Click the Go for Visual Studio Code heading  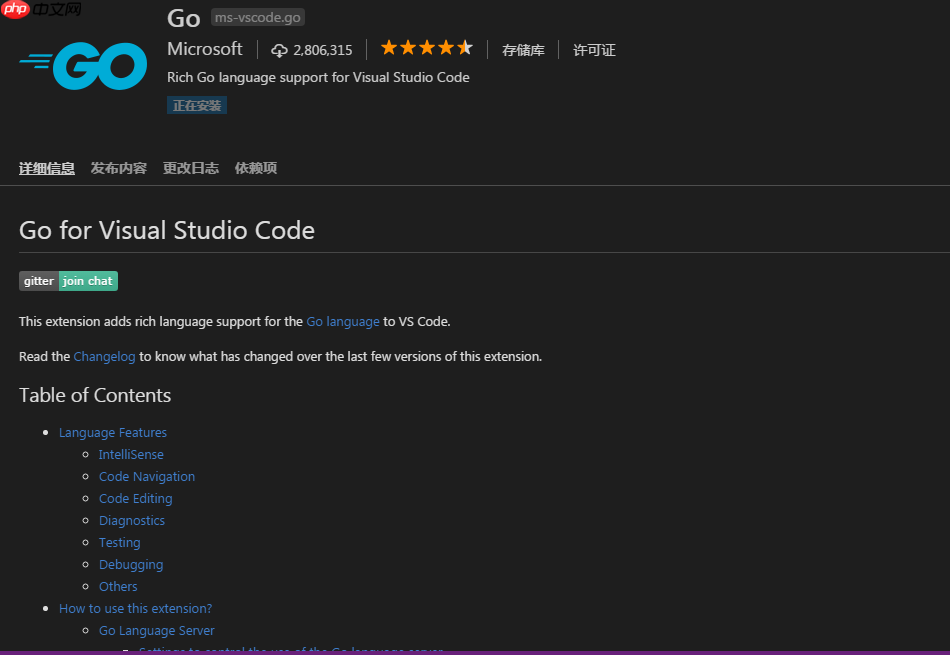click(x=167, y=230)
